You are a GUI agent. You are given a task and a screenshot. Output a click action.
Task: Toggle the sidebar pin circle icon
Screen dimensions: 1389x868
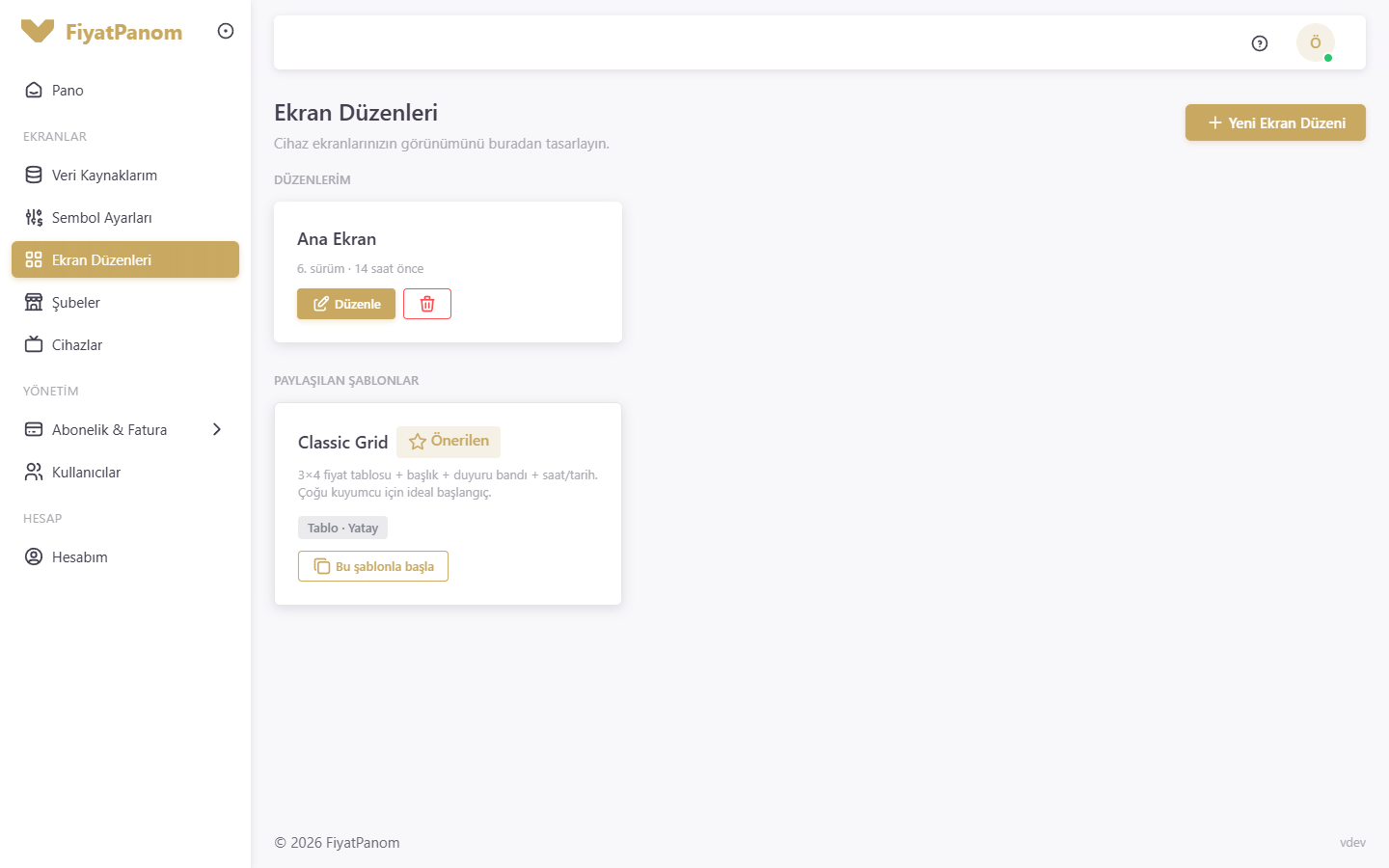[226, 31]
